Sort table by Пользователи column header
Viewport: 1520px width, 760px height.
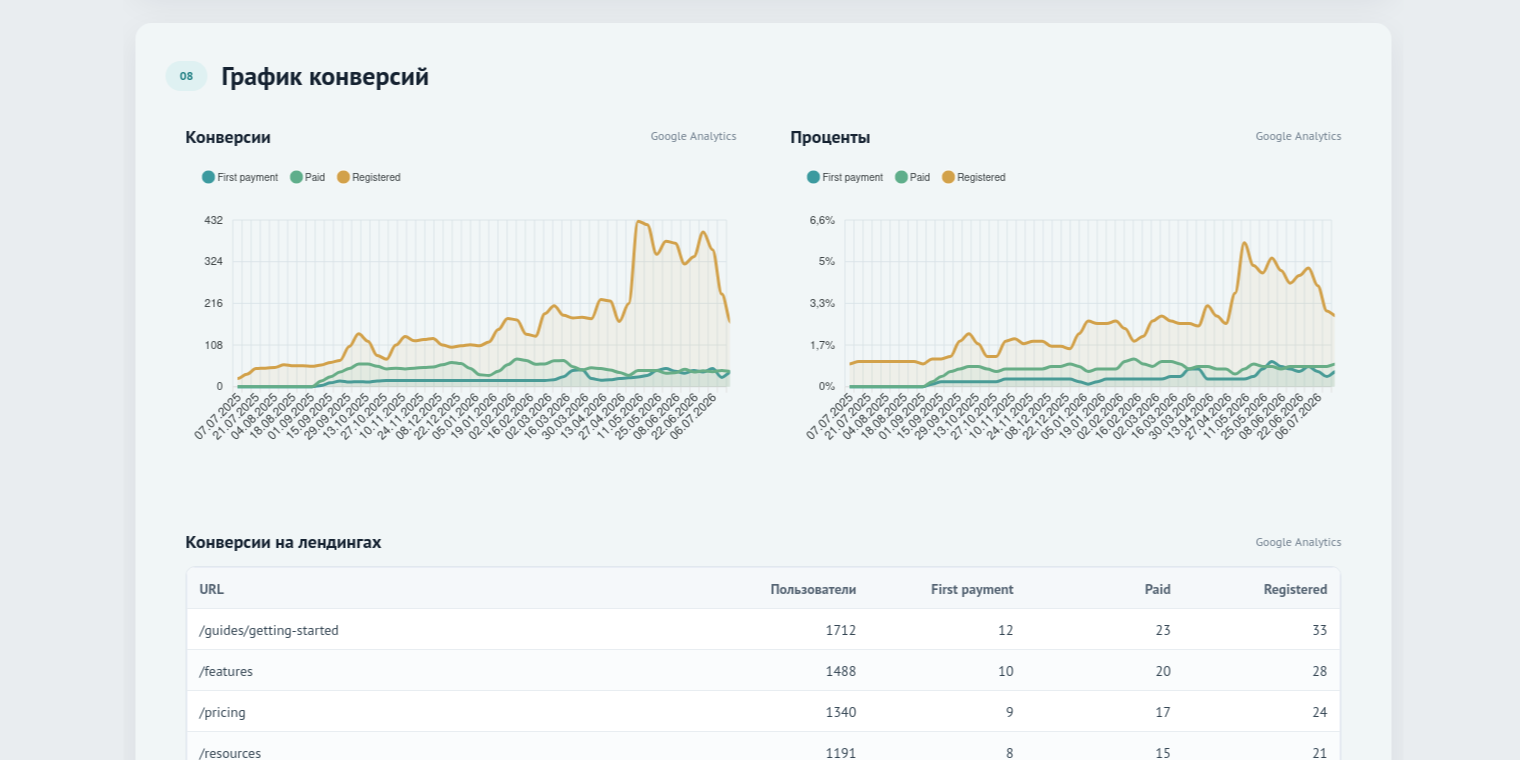point(813,589)
